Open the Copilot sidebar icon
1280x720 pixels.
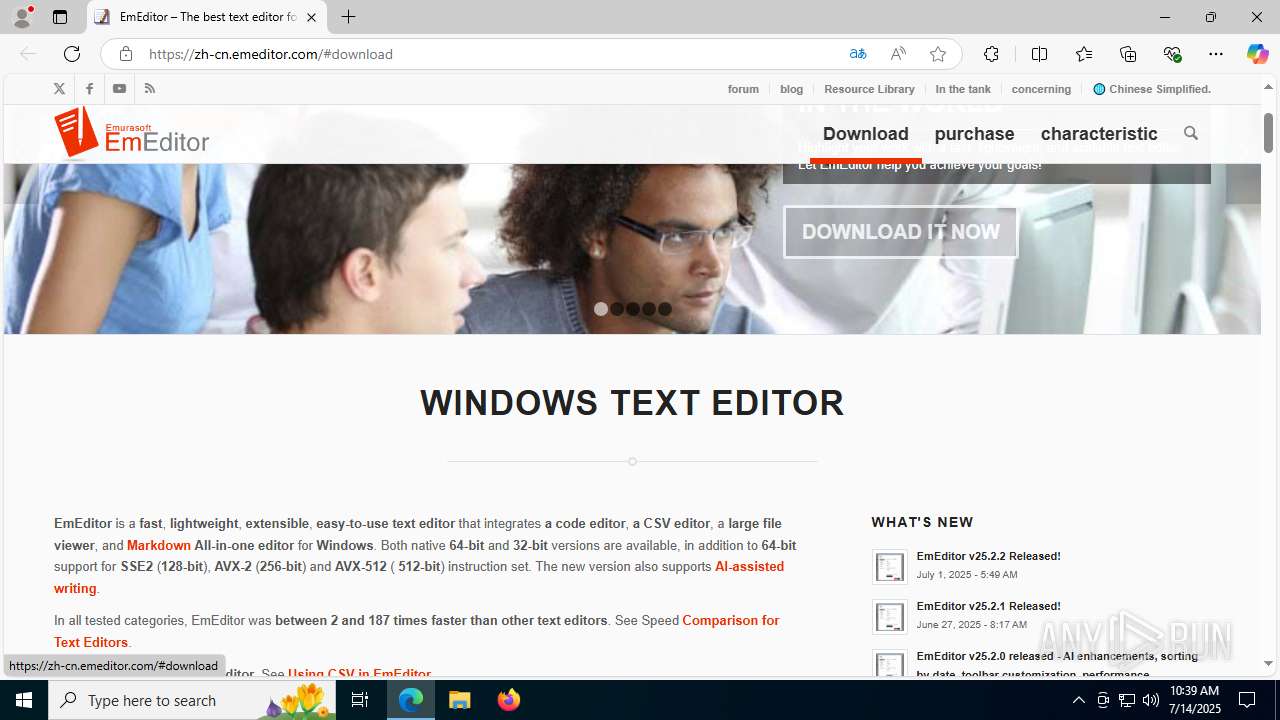click(x=1257, y=54)
